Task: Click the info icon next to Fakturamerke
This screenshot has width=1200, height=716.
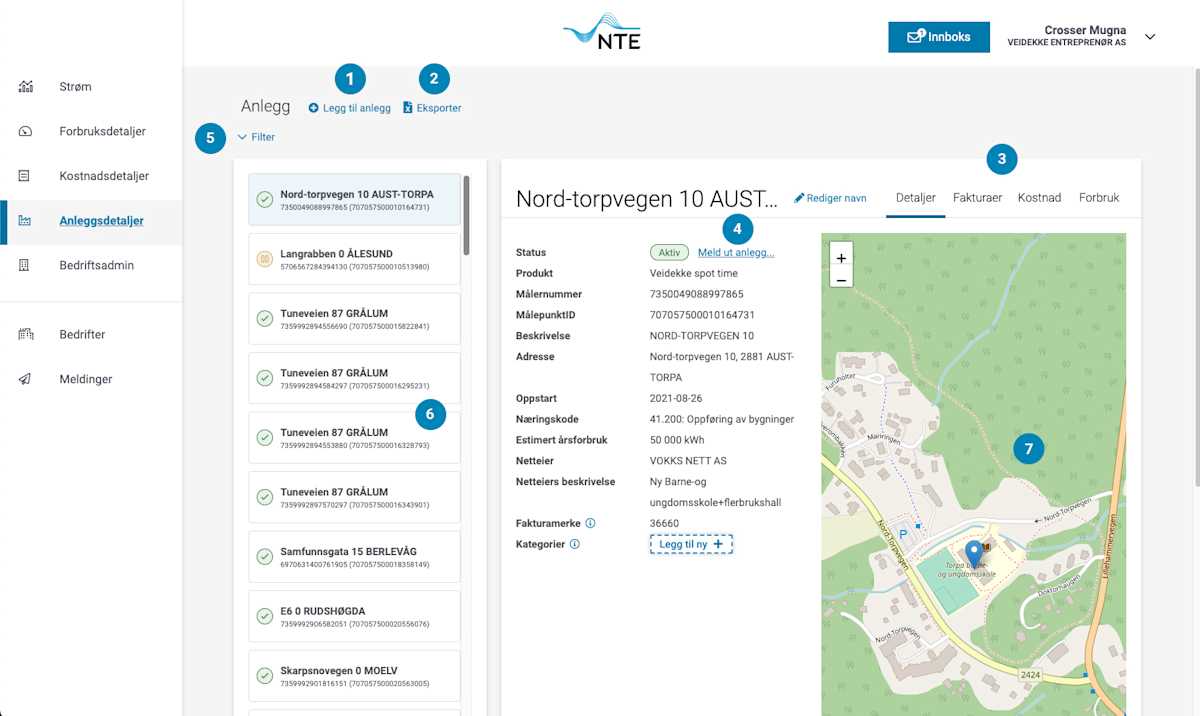Action: coord(590,523)
